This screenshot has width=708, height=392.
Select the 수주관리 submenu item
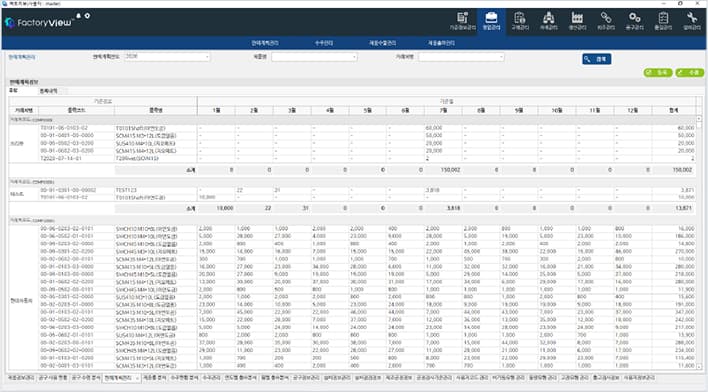pos(324,43)
